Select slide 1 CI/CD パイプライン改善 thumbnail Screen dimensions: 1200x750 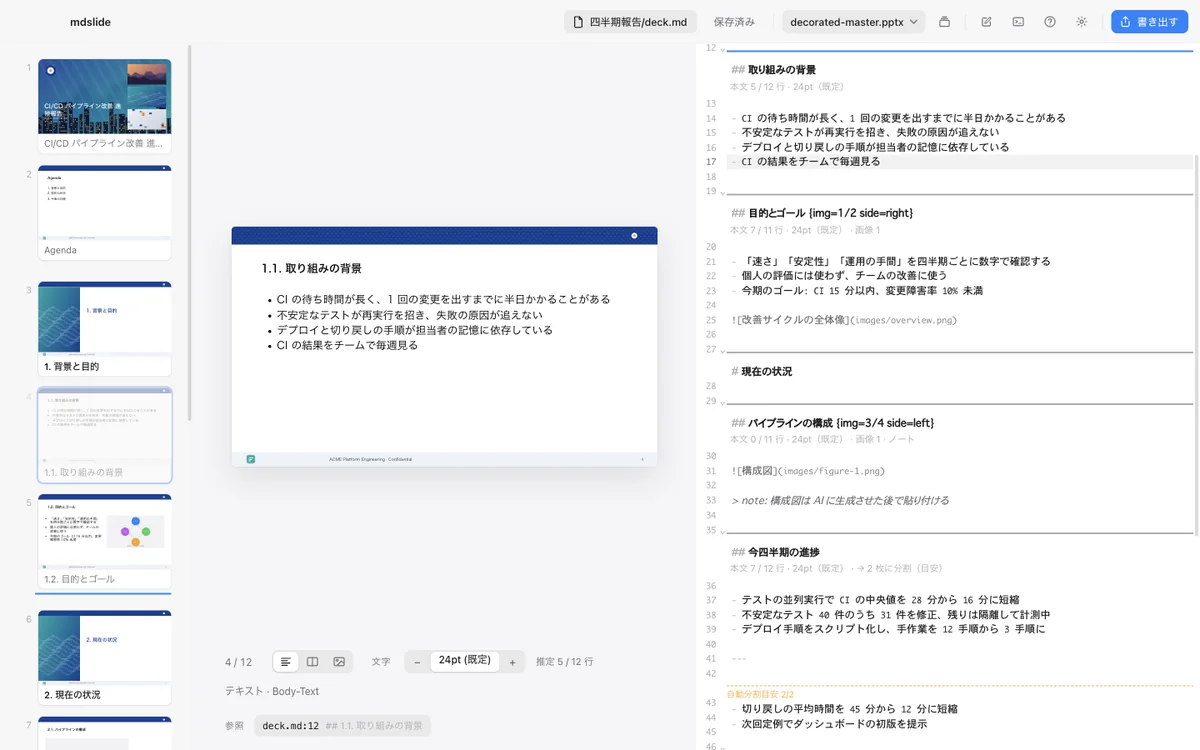tap(105, 105)
